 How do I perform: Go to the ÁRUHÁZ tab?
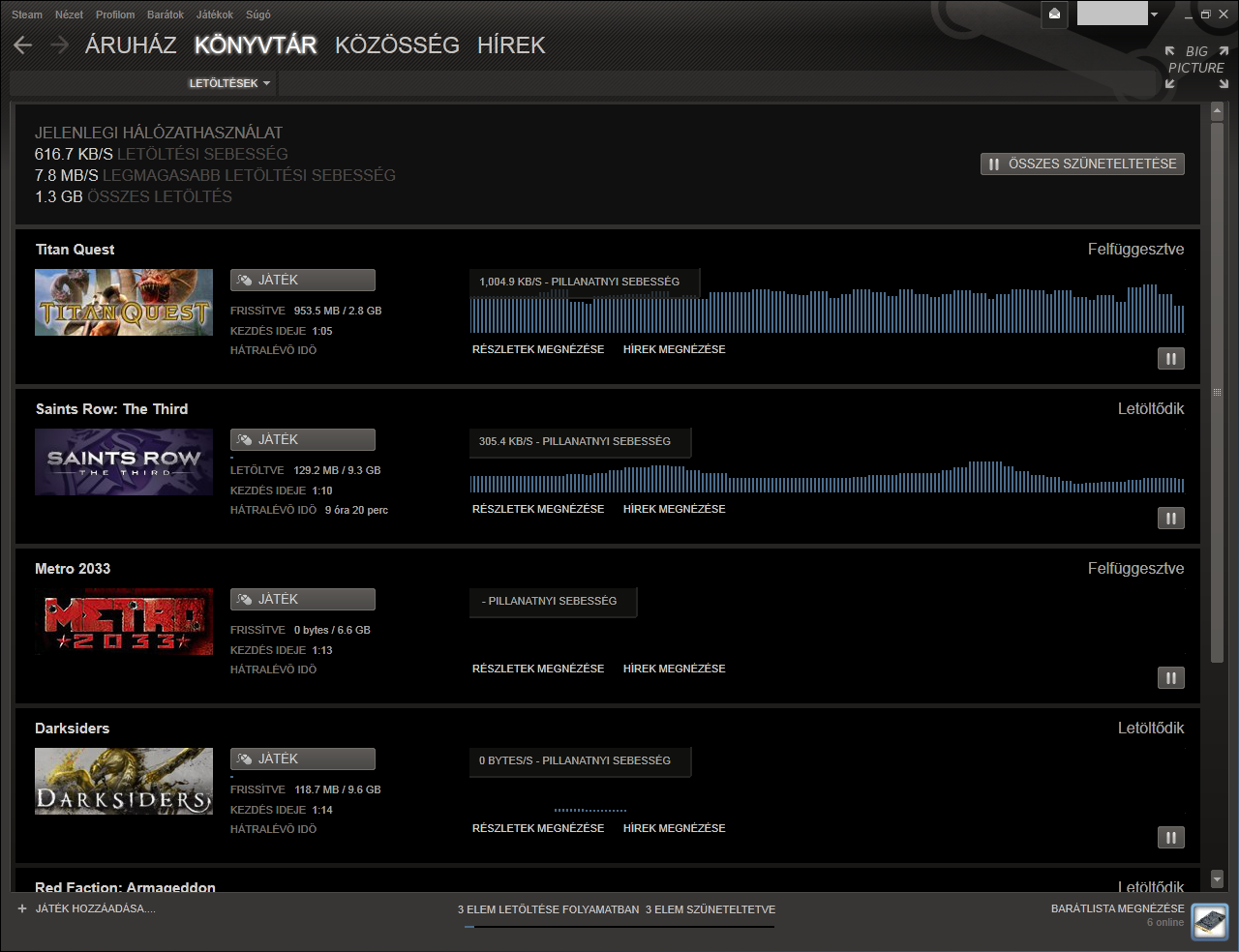tap(131, 45)
